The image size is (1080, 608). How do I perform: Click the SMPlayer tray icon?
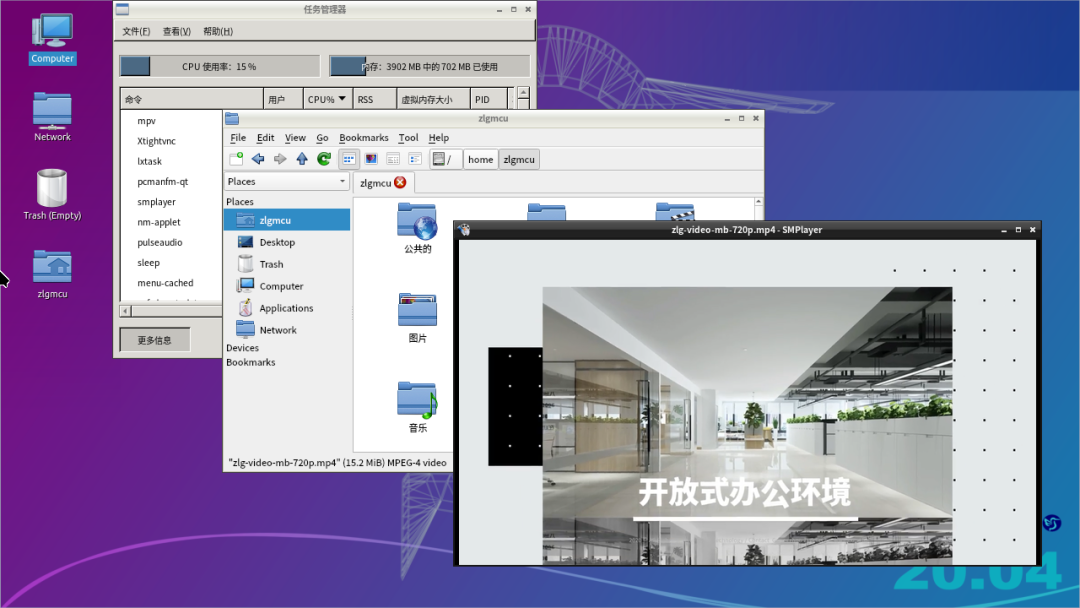click(x=1051, y=522)
